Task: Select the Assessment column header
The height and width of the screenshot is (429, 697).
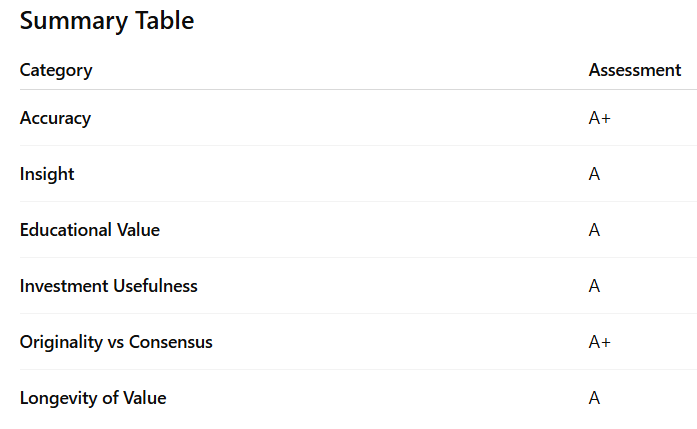Action: [635, 70]
